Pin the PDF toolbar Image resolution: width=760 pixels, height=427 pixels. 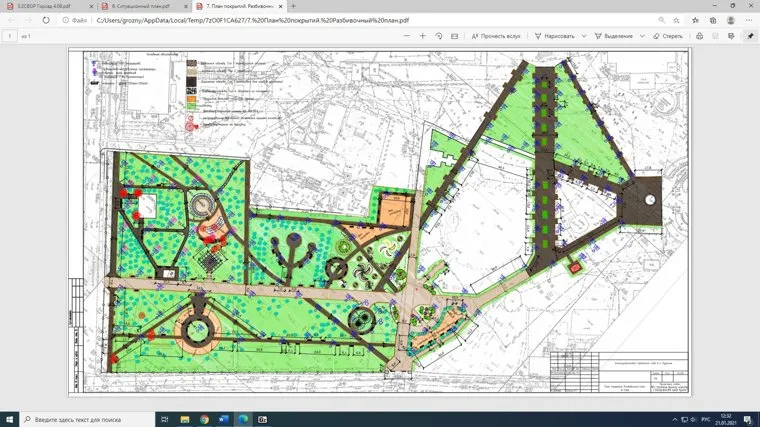click(x=750, y=36)
